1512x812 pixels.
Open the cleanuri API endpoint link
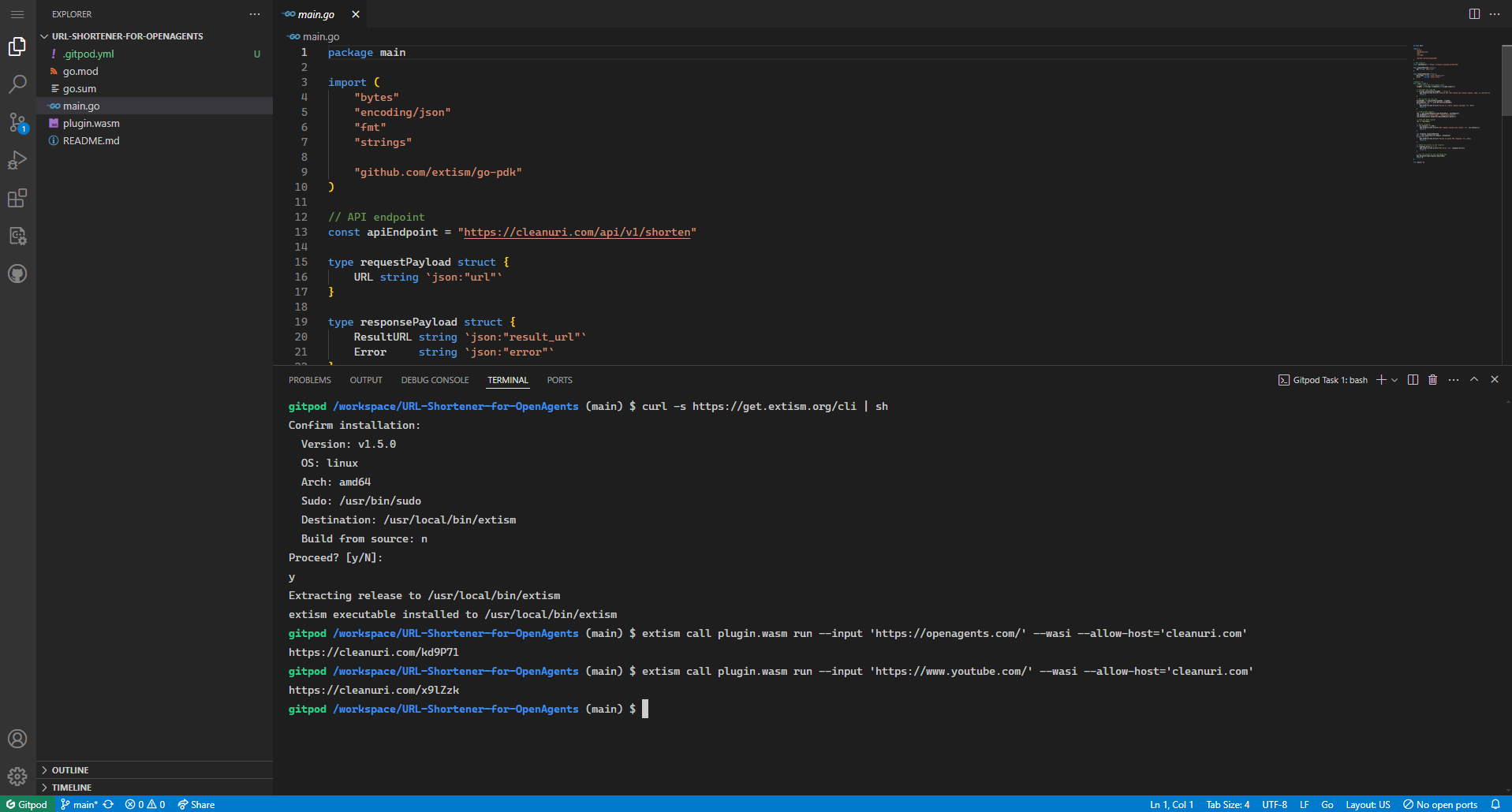coord(577,233)
